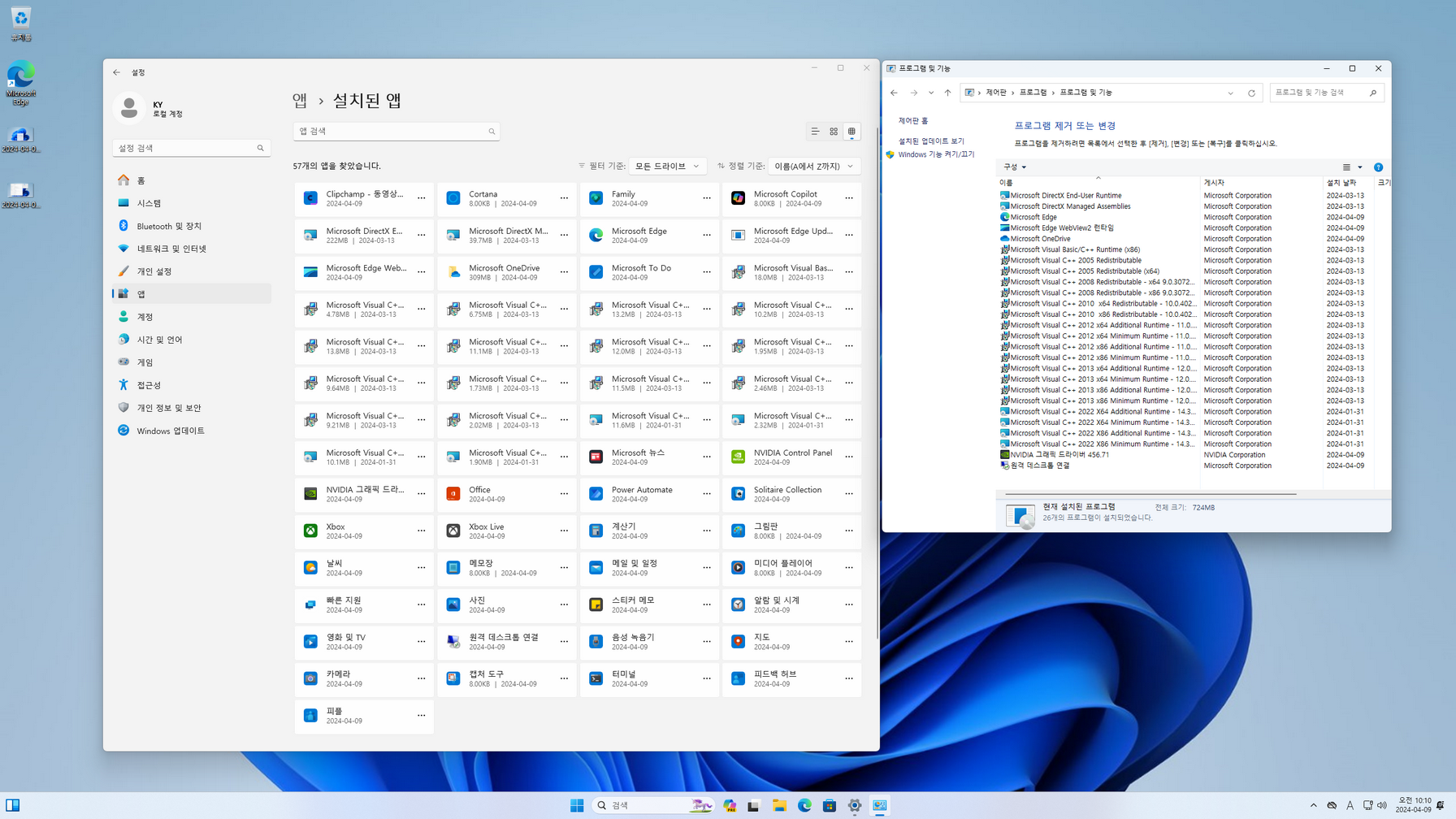Select the Microsoft Edge desktop shortcut
Viewport: 1456px width, 819px height.
coord(21,82)
